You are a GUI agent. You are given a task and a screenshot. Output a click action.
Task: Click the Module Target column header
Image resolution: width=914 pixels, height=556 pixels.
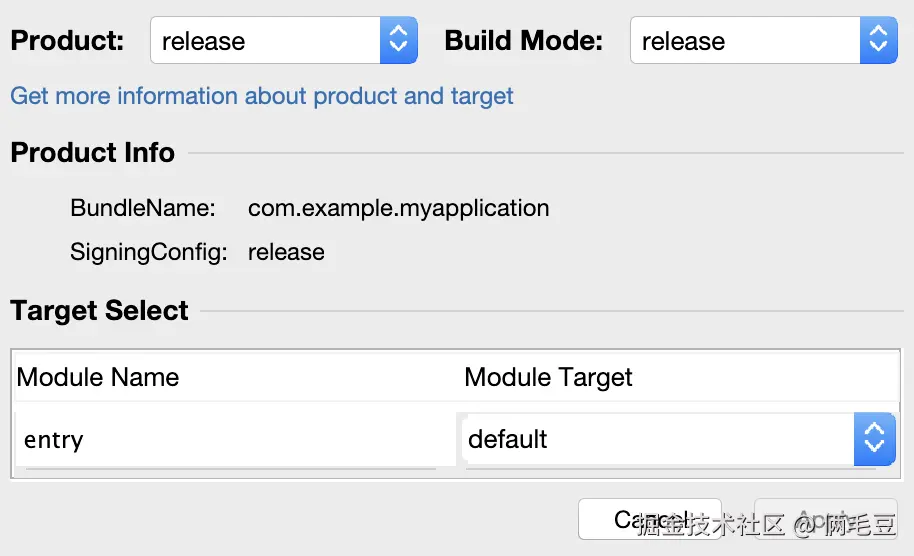[x=548, y=377]
